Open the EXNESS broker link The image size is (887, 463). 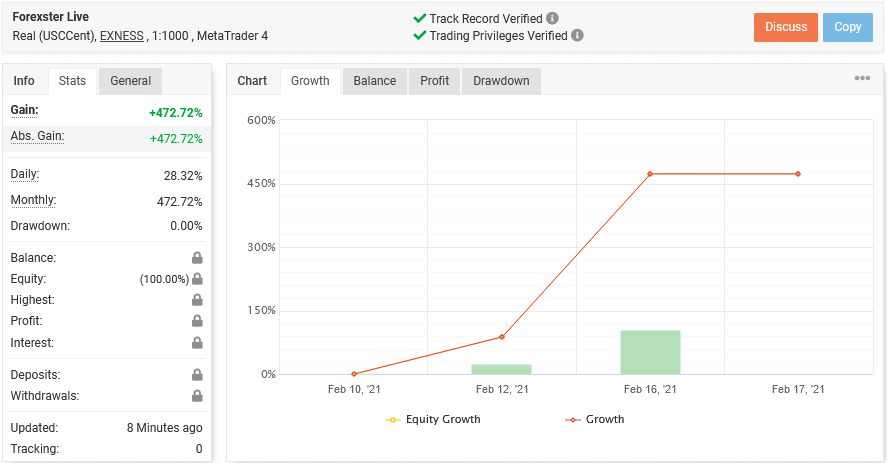[122, 36]
